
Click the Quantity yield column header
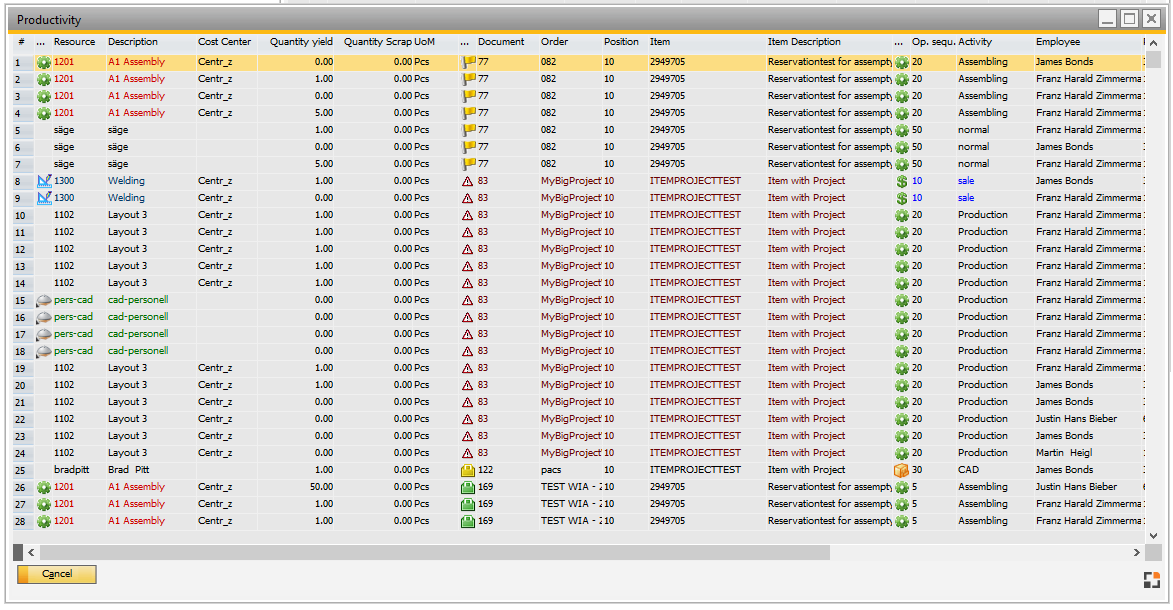point(301,42)
